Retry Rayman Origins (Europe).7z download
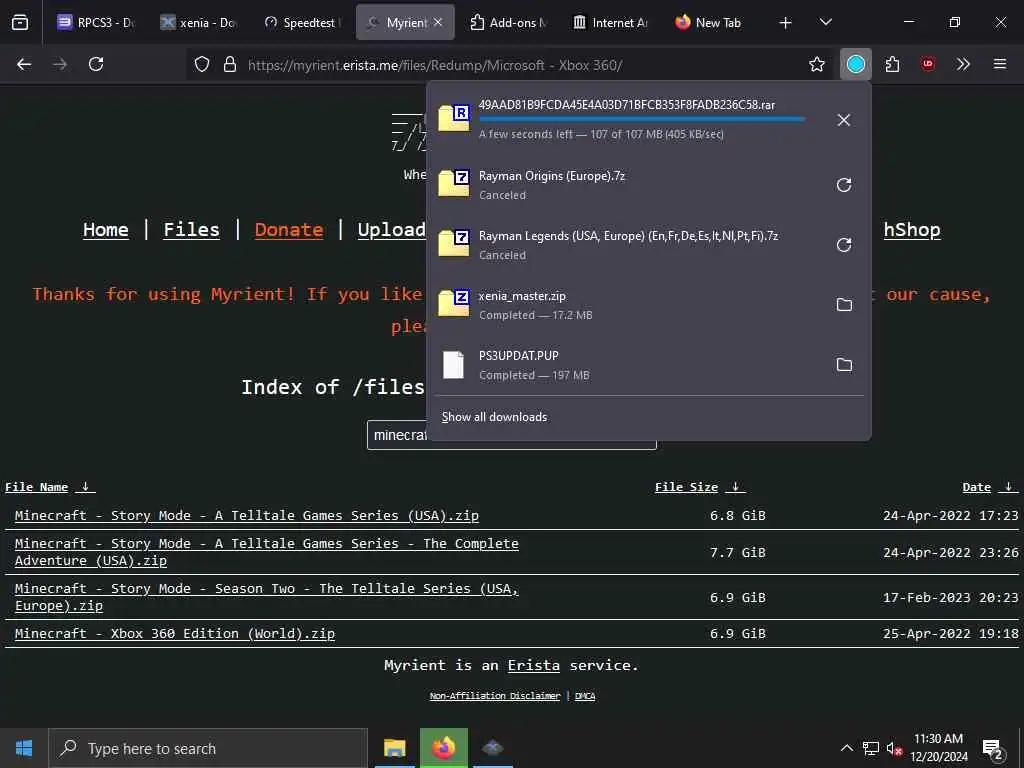This screenshot has width=1024, height=768. point(844,185)
